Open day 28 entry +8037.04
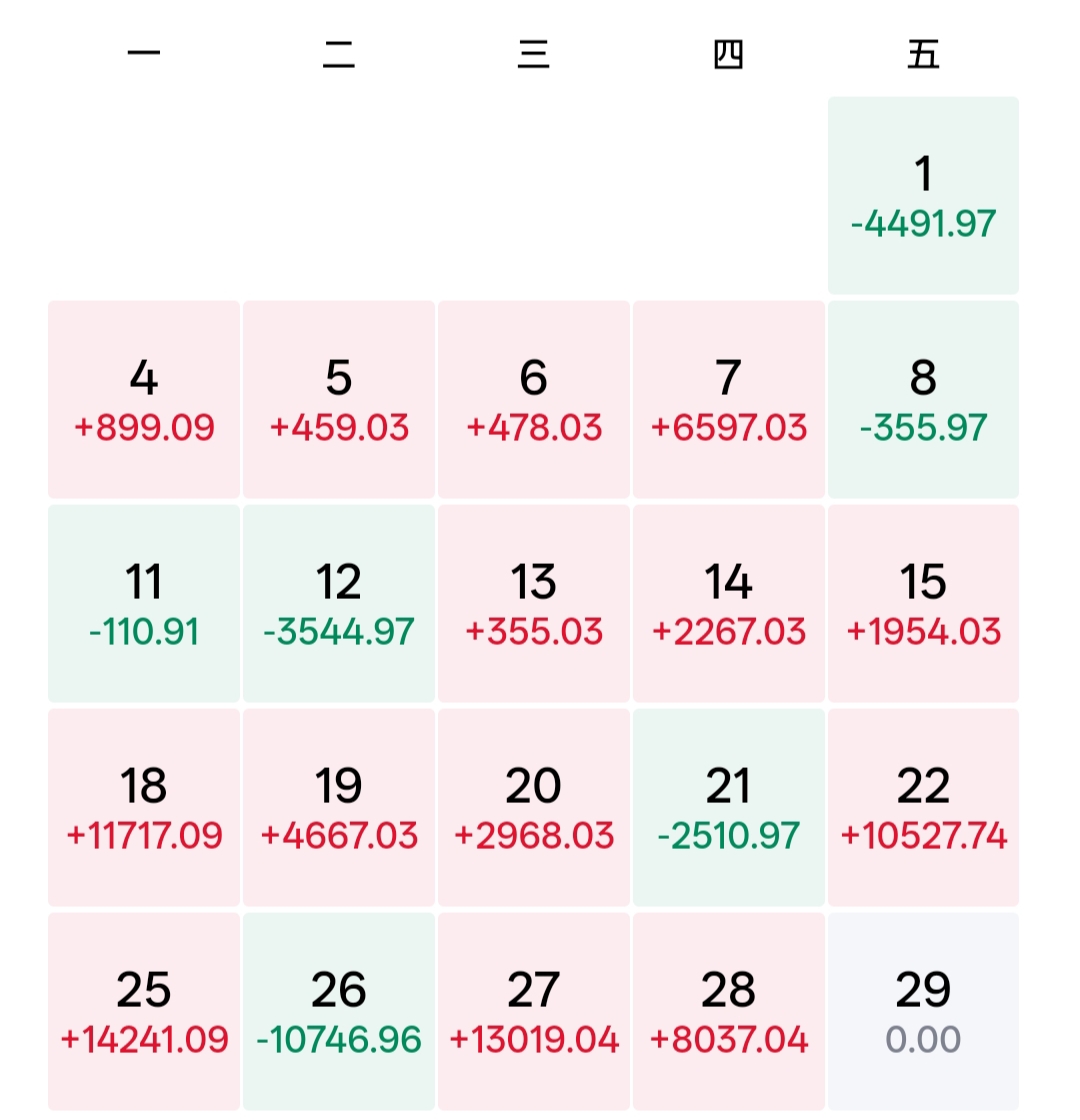Image resolution: width=1080 pixels, height=1120 pixels. (x=729, y=1011)
